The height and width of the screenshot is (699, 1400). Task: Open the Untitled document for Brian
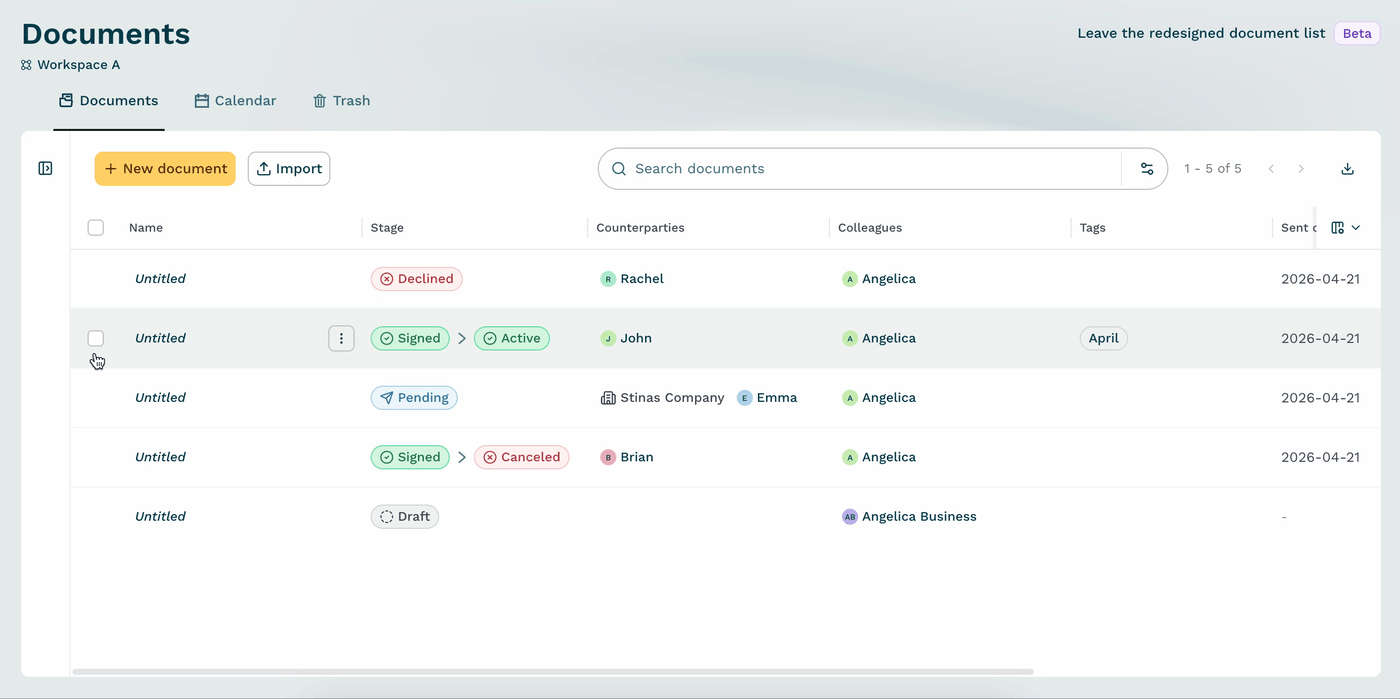point(160,457)
